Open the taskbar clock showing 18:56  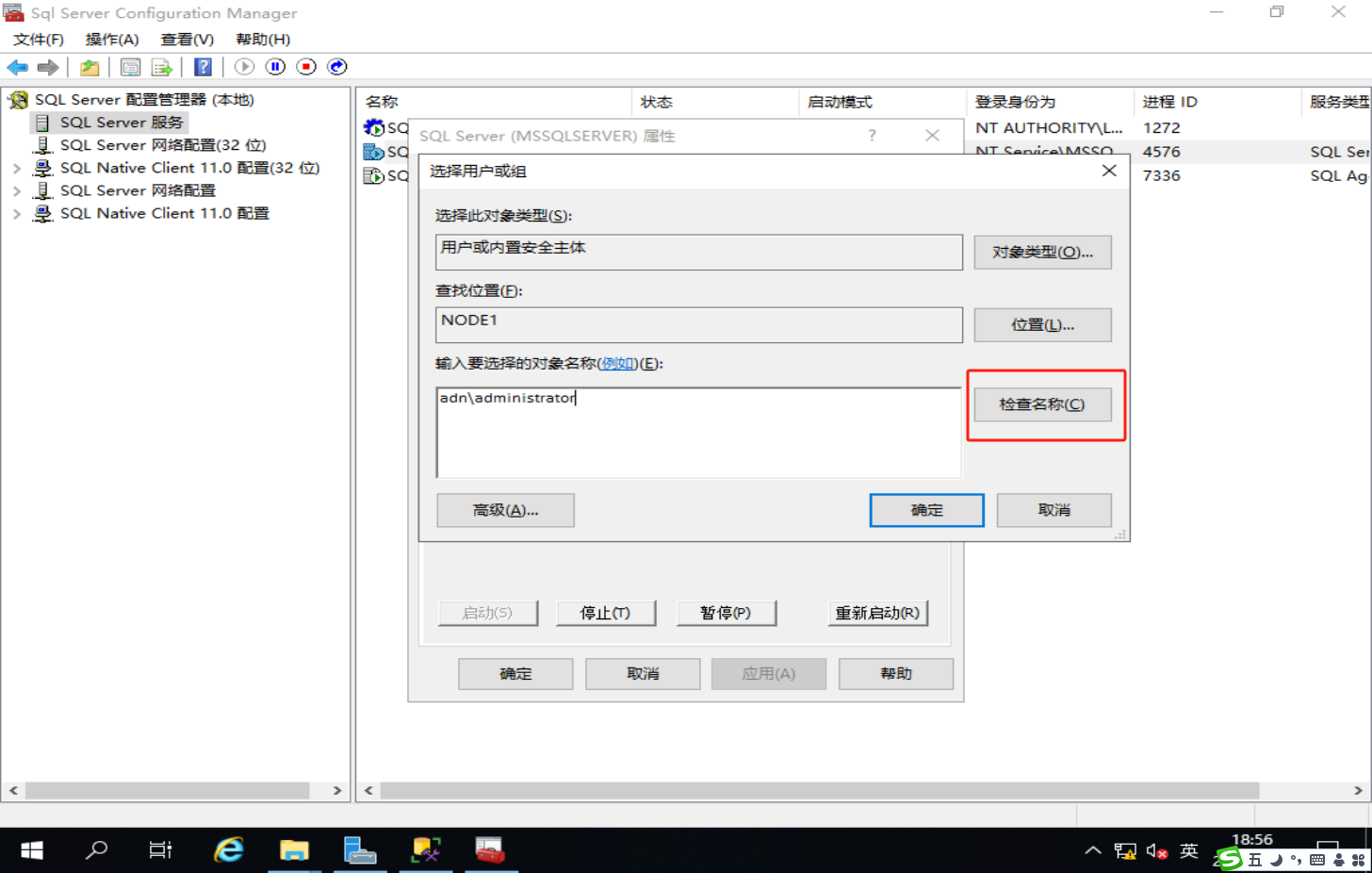1251,840
